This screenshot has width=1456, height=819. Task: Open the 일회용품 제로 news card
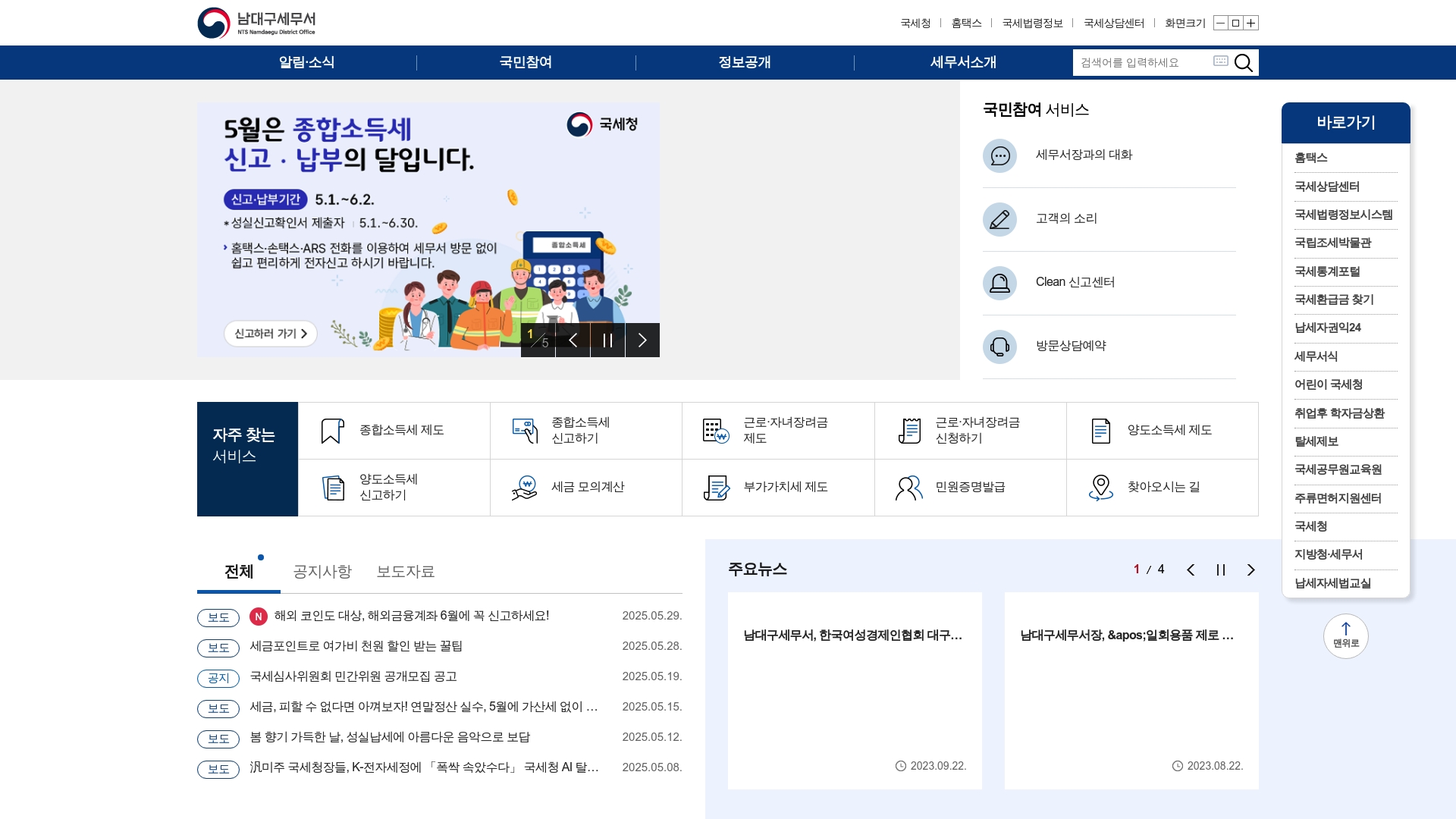coord(1131,690)
